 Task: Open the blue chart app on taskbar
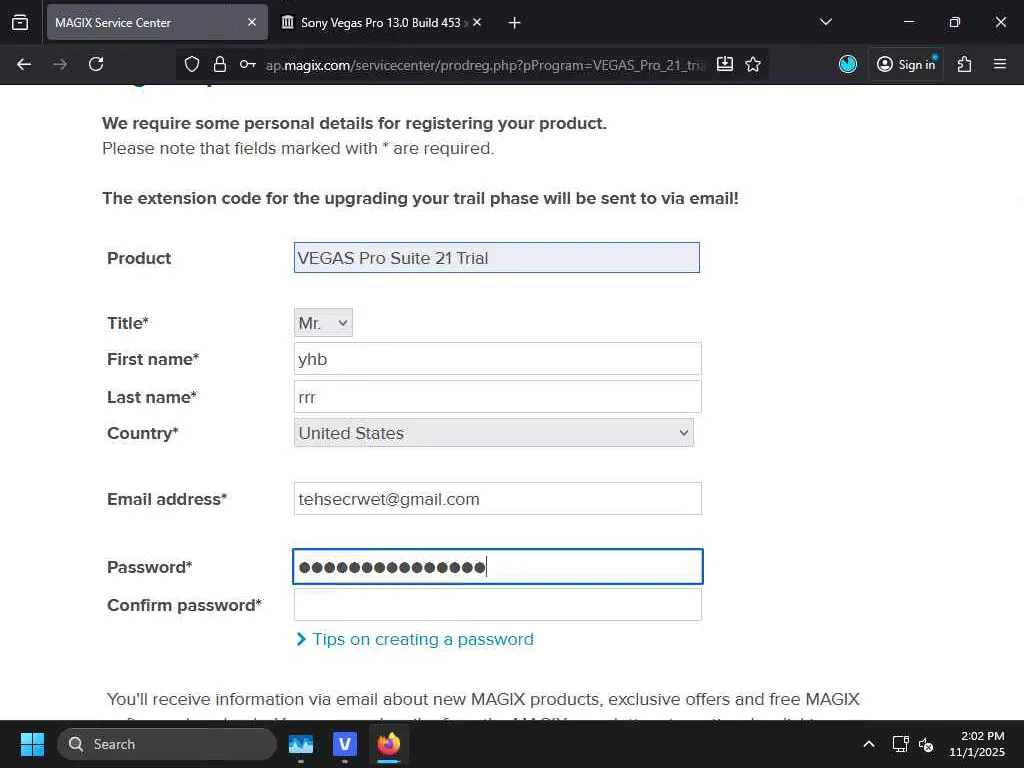[300, 744]
